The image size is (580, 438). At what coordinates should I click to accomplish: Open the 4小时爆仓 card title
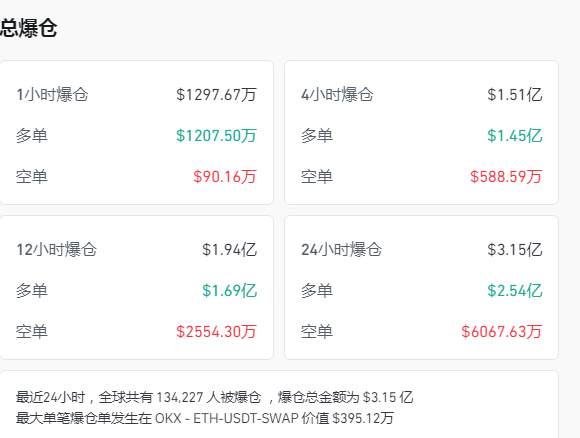tap(337, 95)
